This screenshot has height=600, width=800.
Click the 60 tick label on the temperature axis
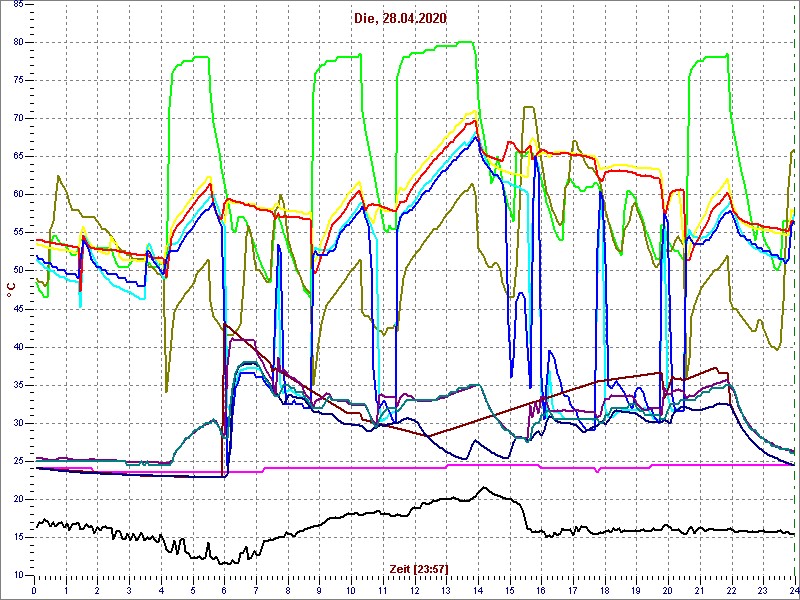17,194
